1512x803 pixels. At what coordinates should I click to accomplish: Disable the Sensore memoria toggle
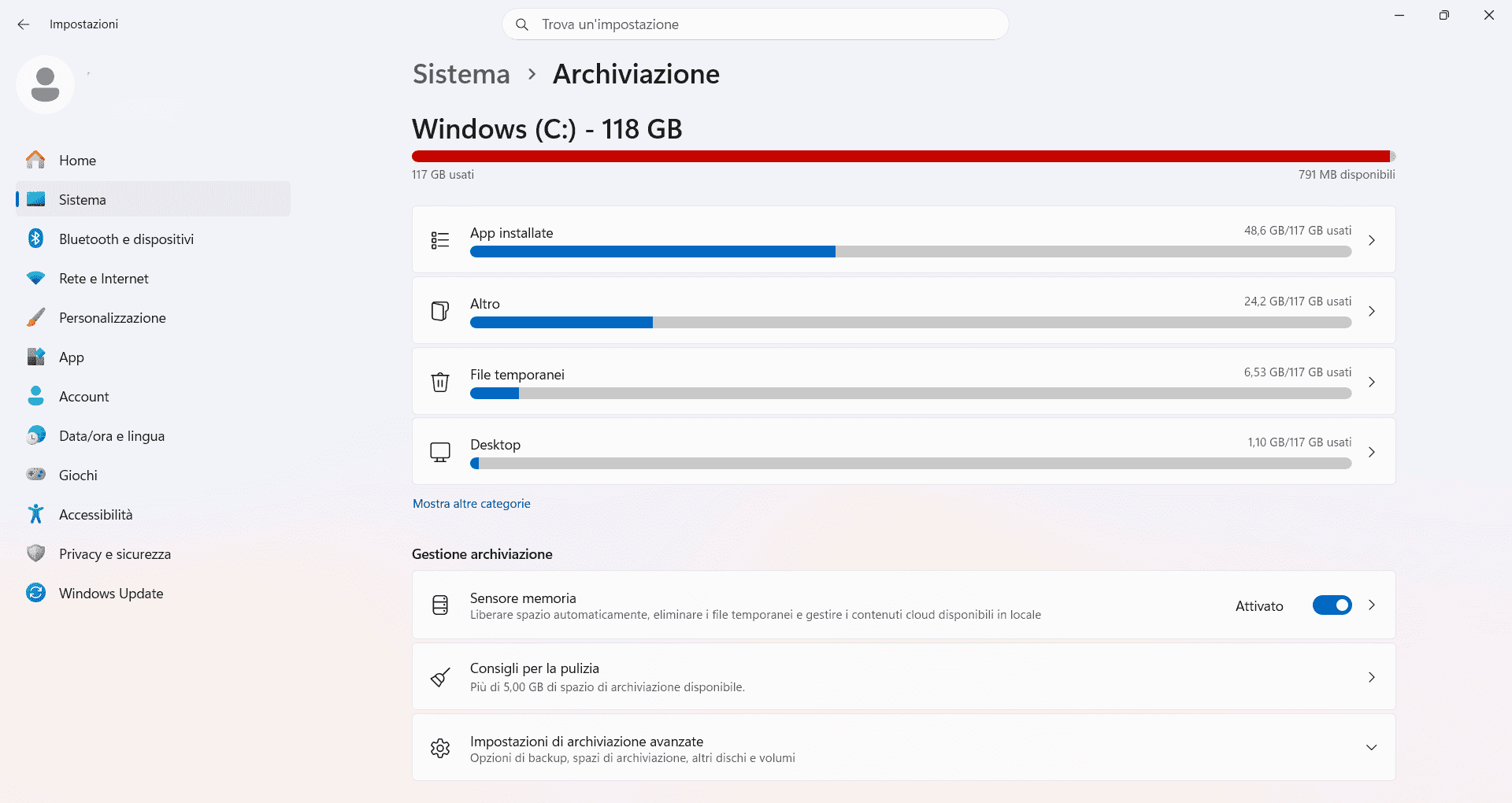pos(1332,605)
